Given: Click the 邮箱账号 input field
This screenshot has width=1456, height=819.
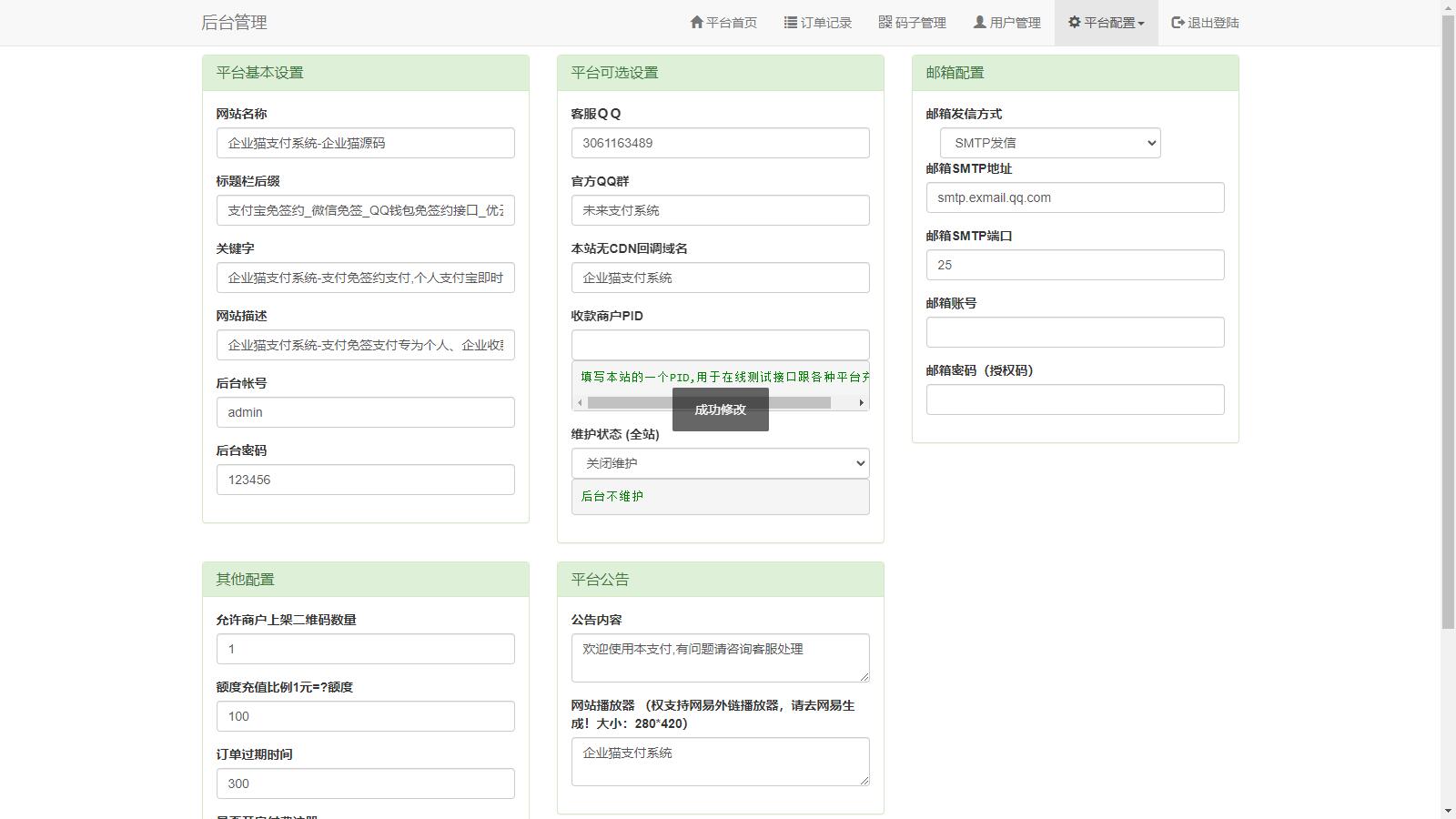Looking at the screenshot, I should [x=1075, y=332].
